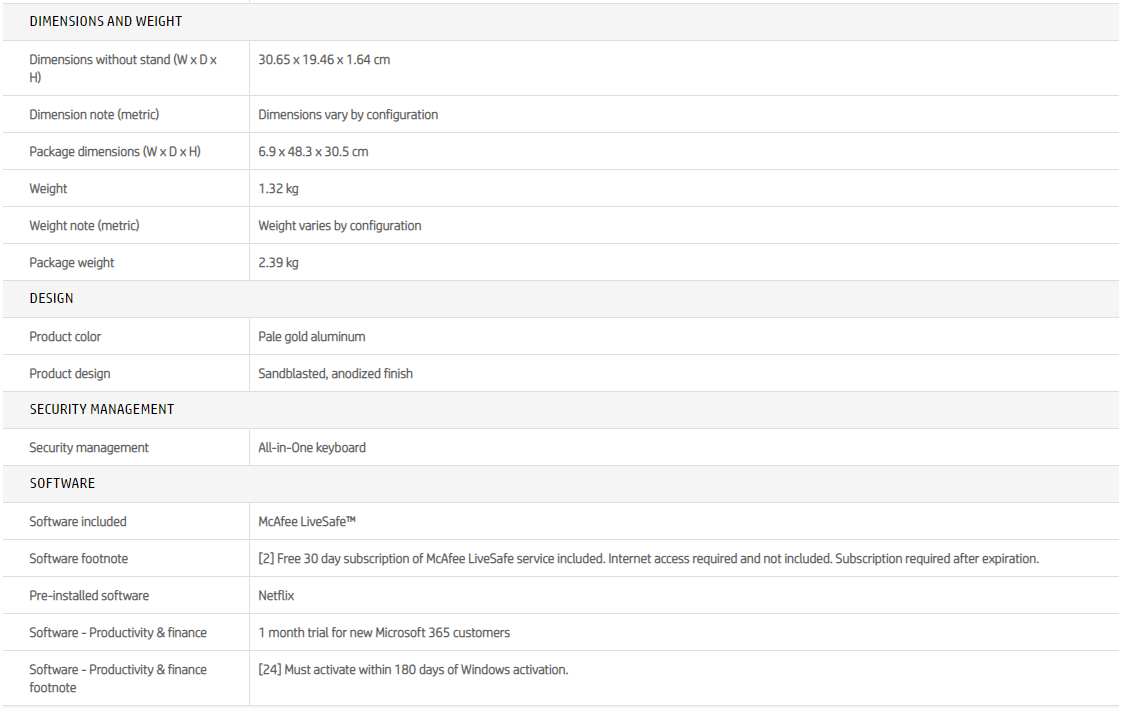1121x708 pixels.
Task: Select the 2.39 kg package weight value
Action: [278, 263]
